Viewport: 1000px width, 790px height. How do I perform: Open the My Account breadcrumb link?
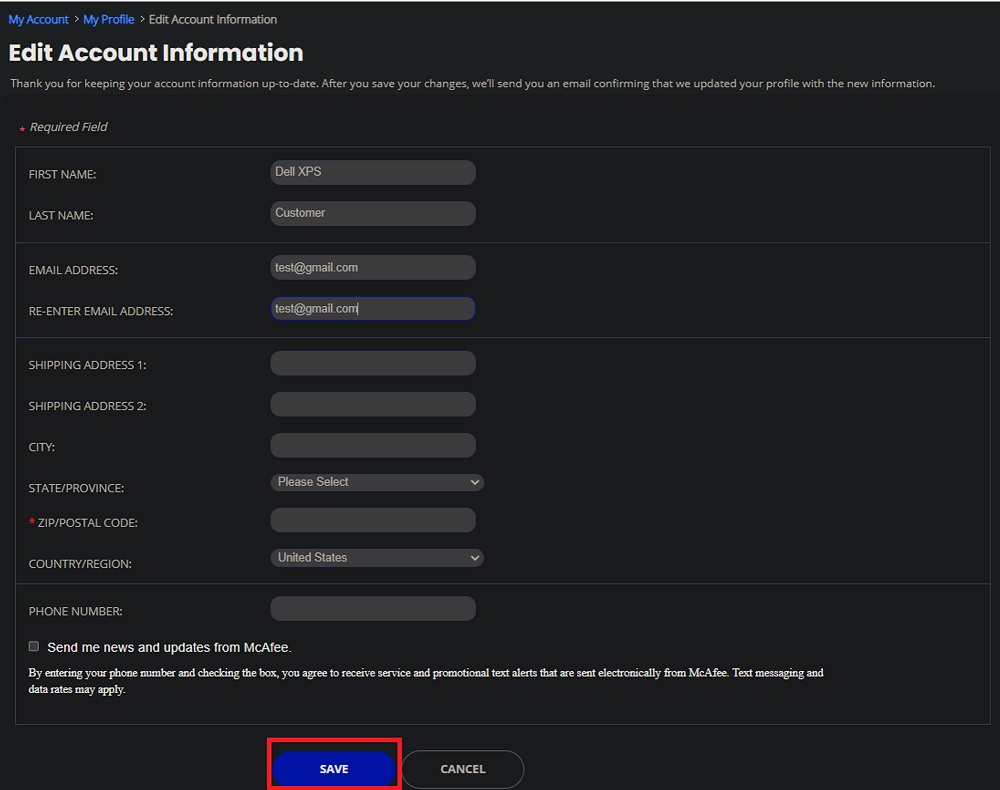click(38, 18)
